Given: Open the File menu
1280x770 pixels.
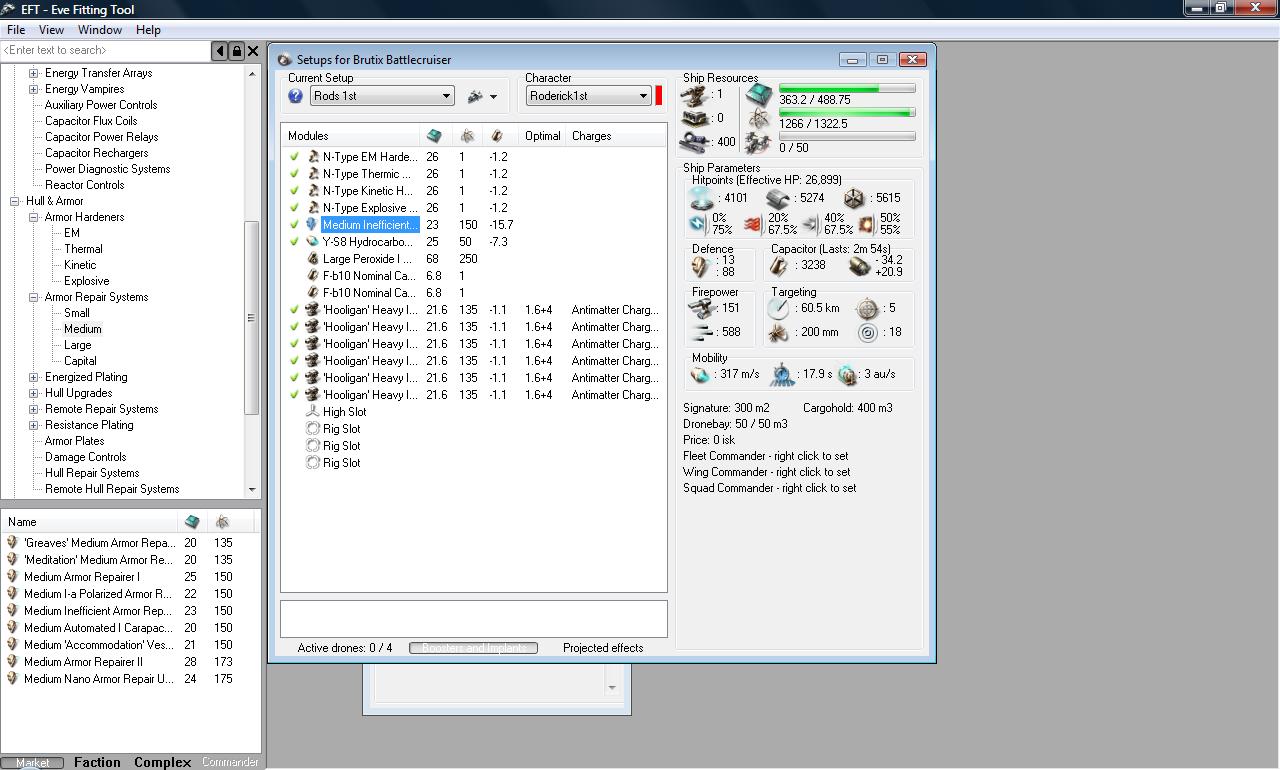Looking at the screenshot, I should tap(16, 30).
